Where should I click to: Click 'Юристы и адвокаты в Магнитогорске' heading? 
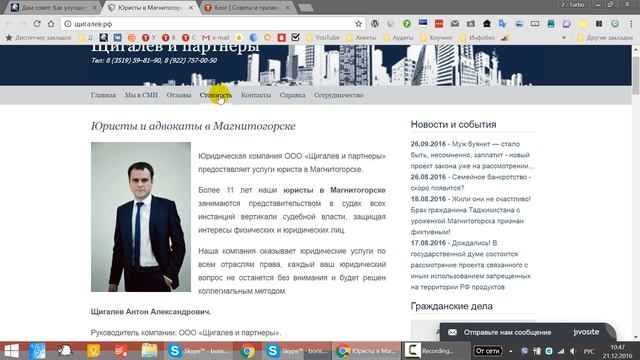193,126
